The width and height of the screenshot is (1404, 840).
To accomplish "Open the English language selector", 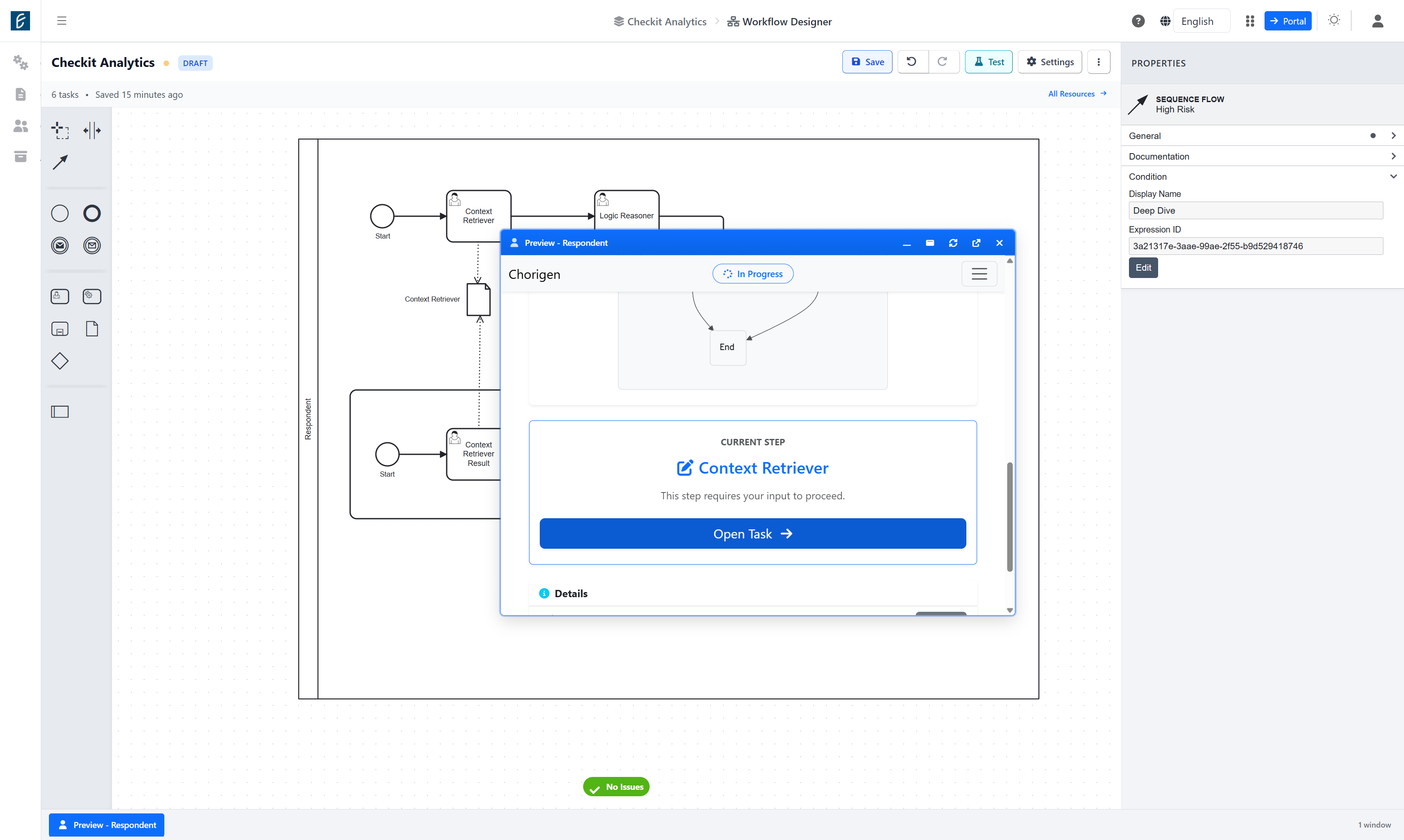I will [1201, 21].
